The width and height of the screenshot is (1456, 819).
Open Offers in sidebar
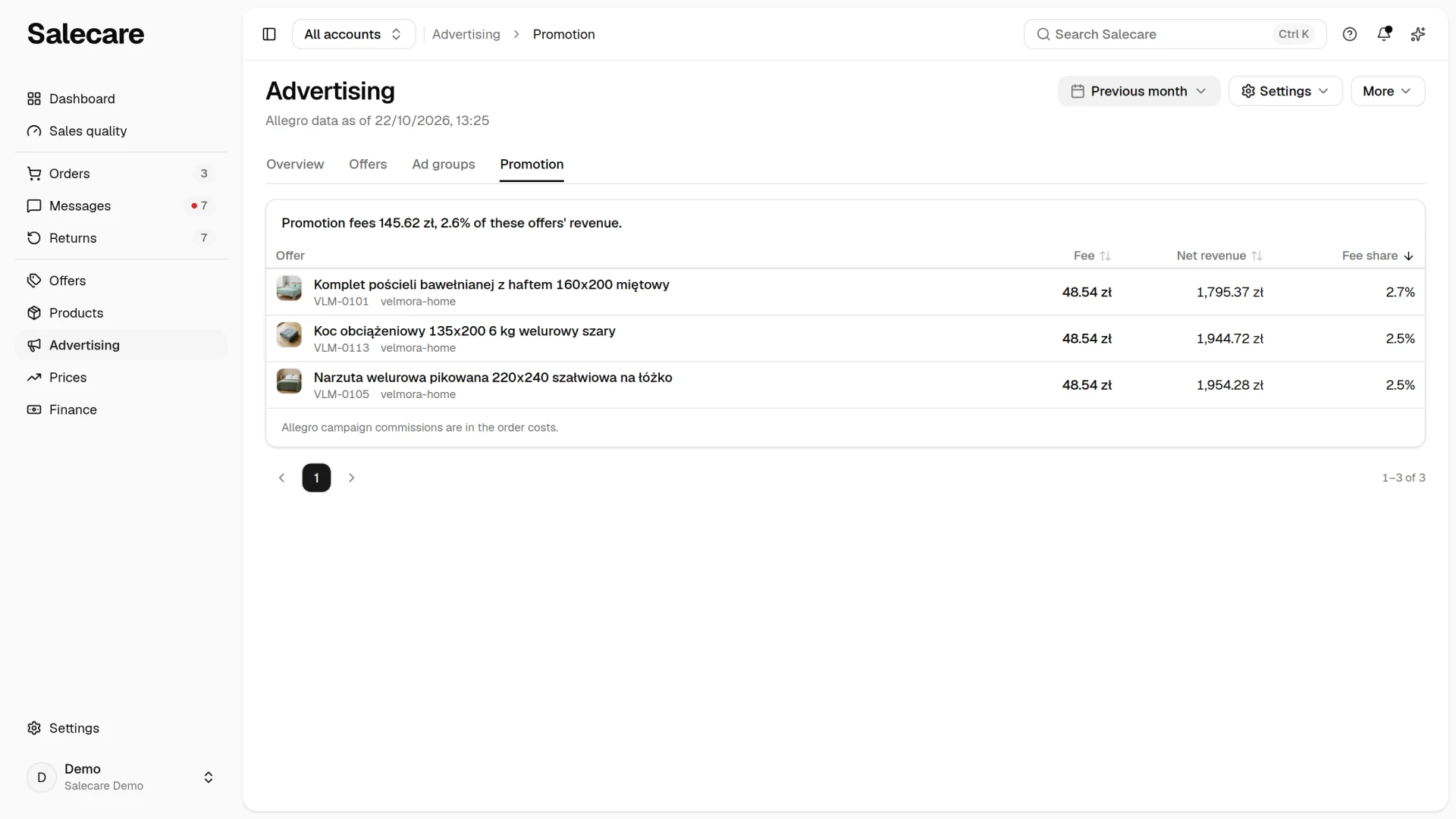(121, 281)
